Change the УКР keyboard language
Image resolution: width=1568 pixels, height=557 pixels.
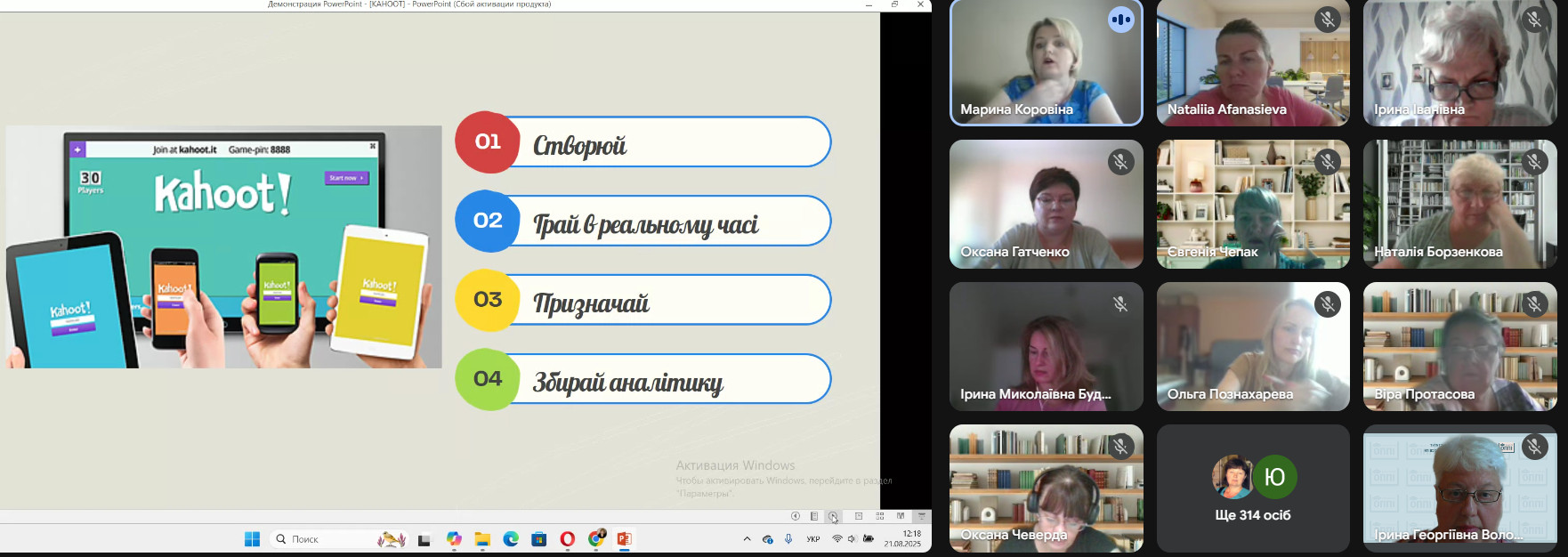813,539
